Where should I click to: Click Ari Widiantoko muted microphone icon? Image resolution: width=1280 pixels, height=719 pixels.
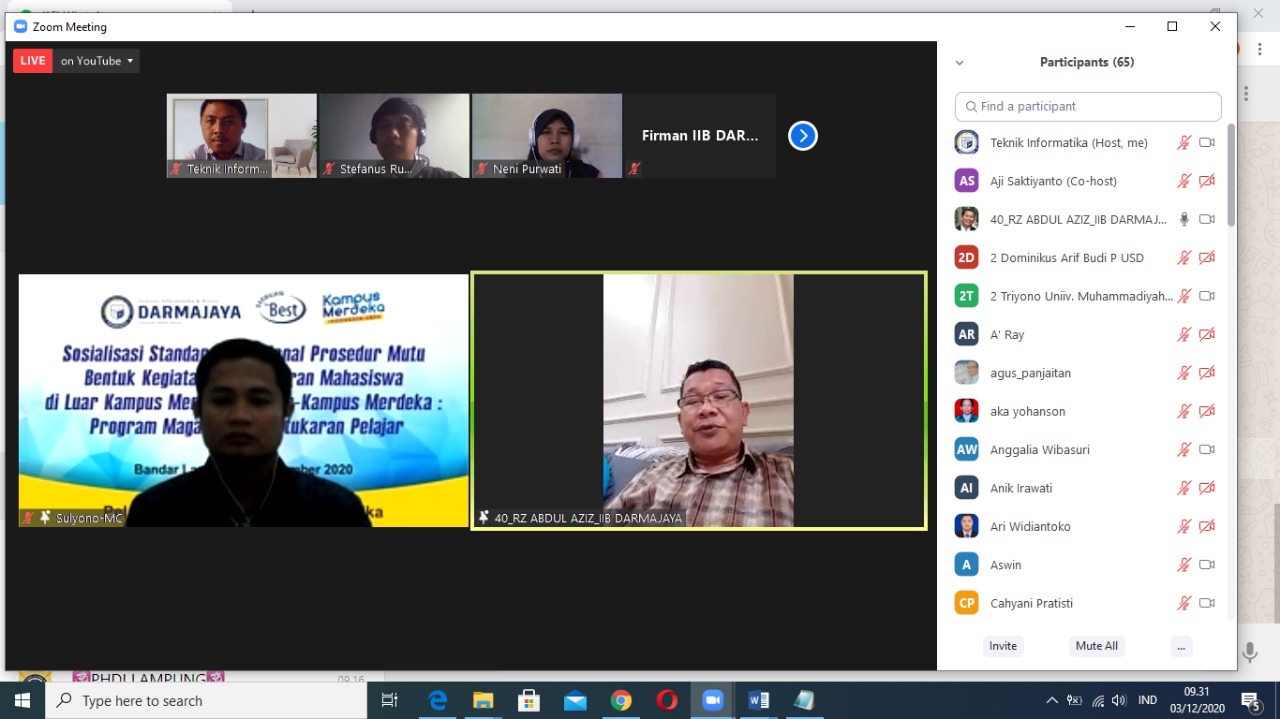tap(1184, 527)
